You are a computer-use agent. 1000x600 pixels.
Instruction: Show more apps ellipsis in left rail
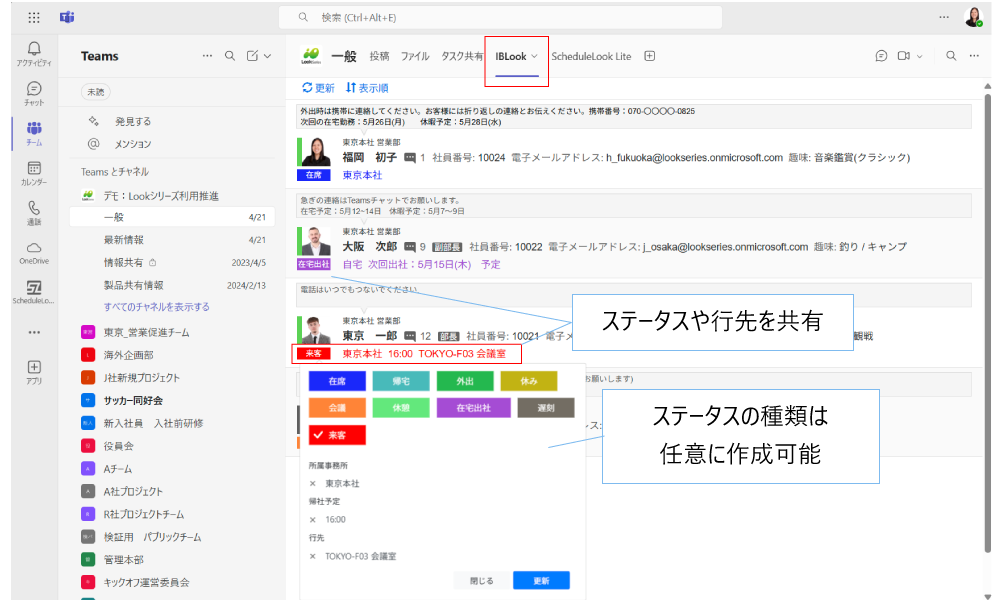click(34, 332)
